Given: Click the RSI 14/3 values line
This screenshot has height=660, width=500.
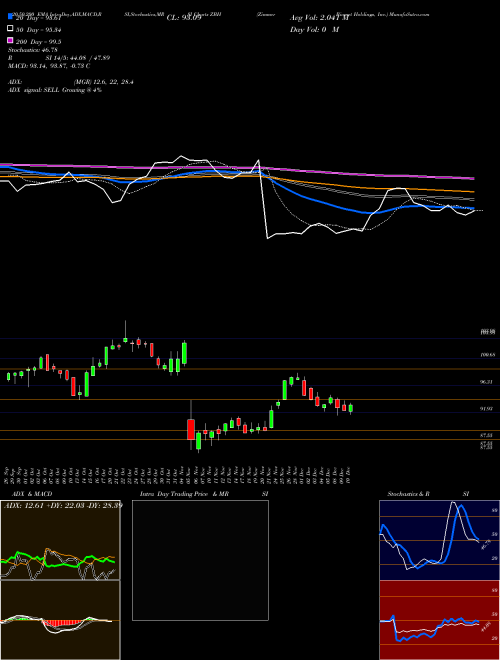Looking at the screenshot, I should click(x=59, y=58).
